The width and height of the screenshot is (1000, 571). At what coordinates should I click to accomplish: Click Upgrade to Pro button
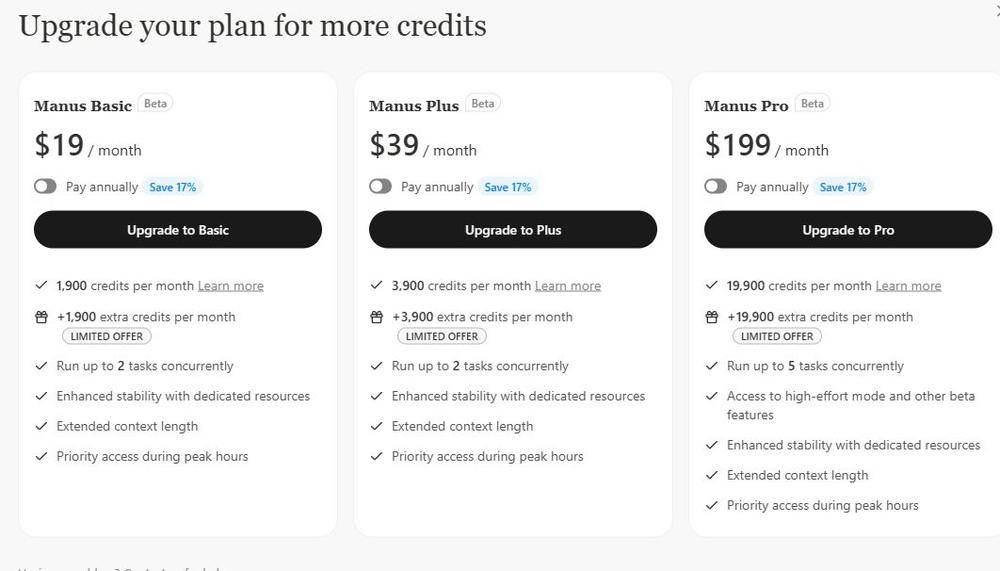coord(848,230)
